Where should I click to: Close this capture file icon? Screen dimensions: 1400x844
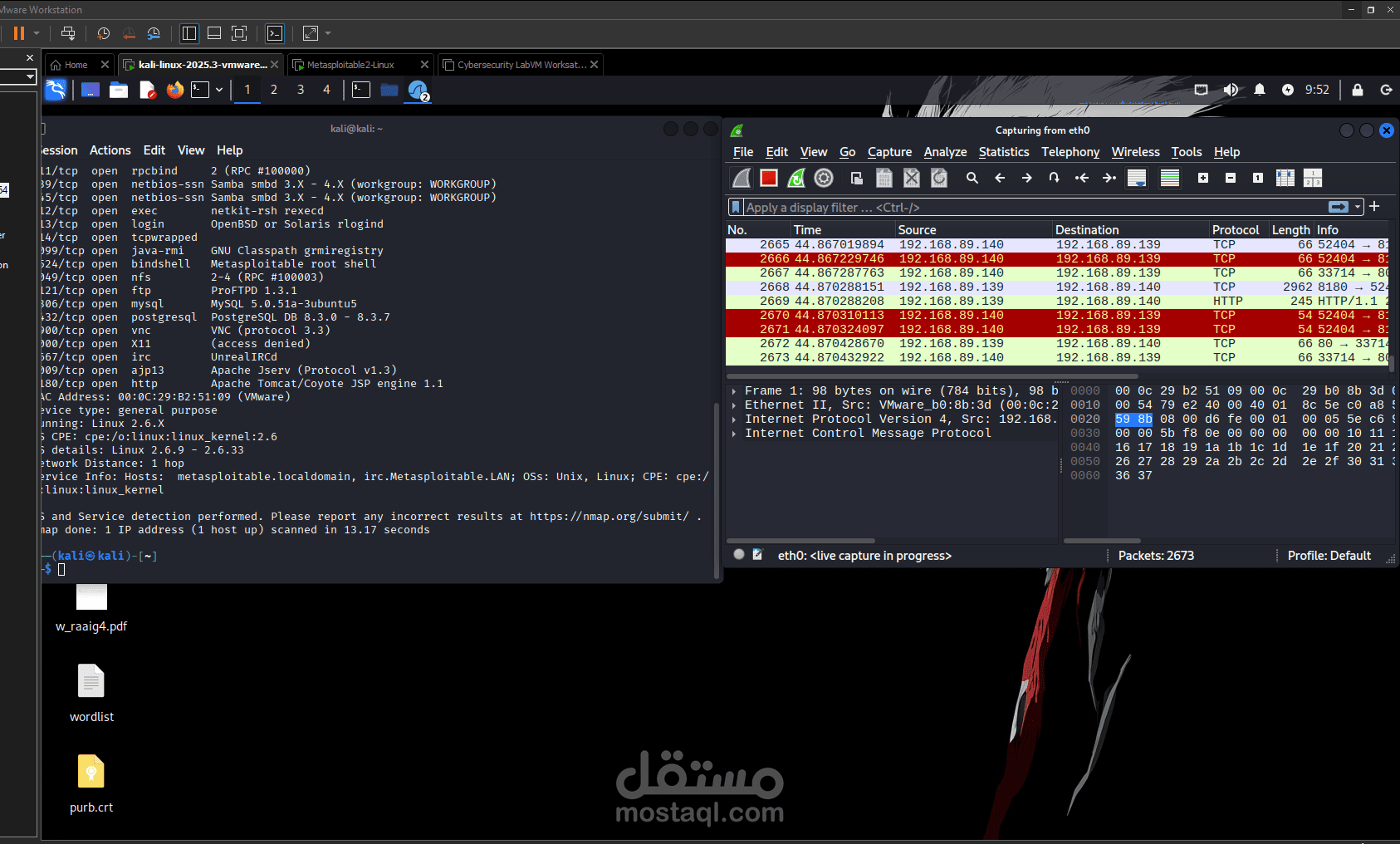(912, 178)
